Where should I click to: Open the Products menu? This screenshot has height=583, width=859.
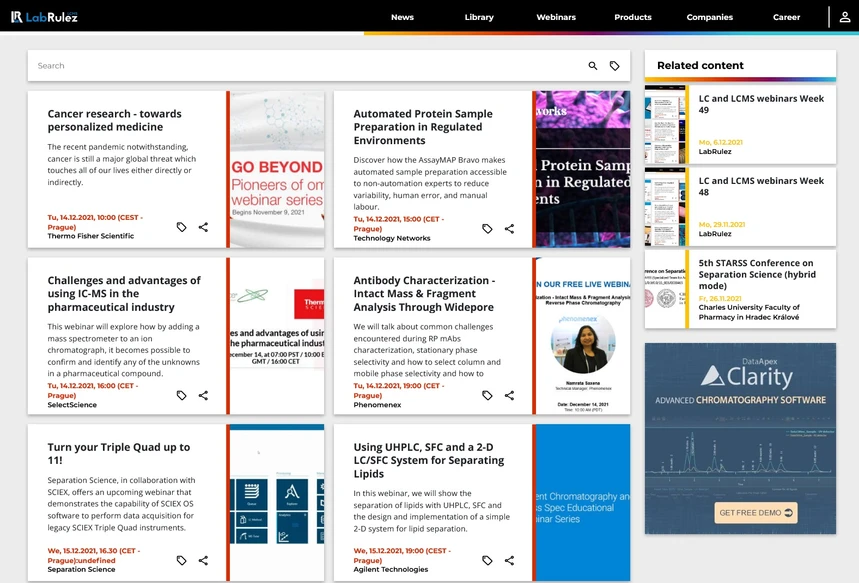point(633,17)
